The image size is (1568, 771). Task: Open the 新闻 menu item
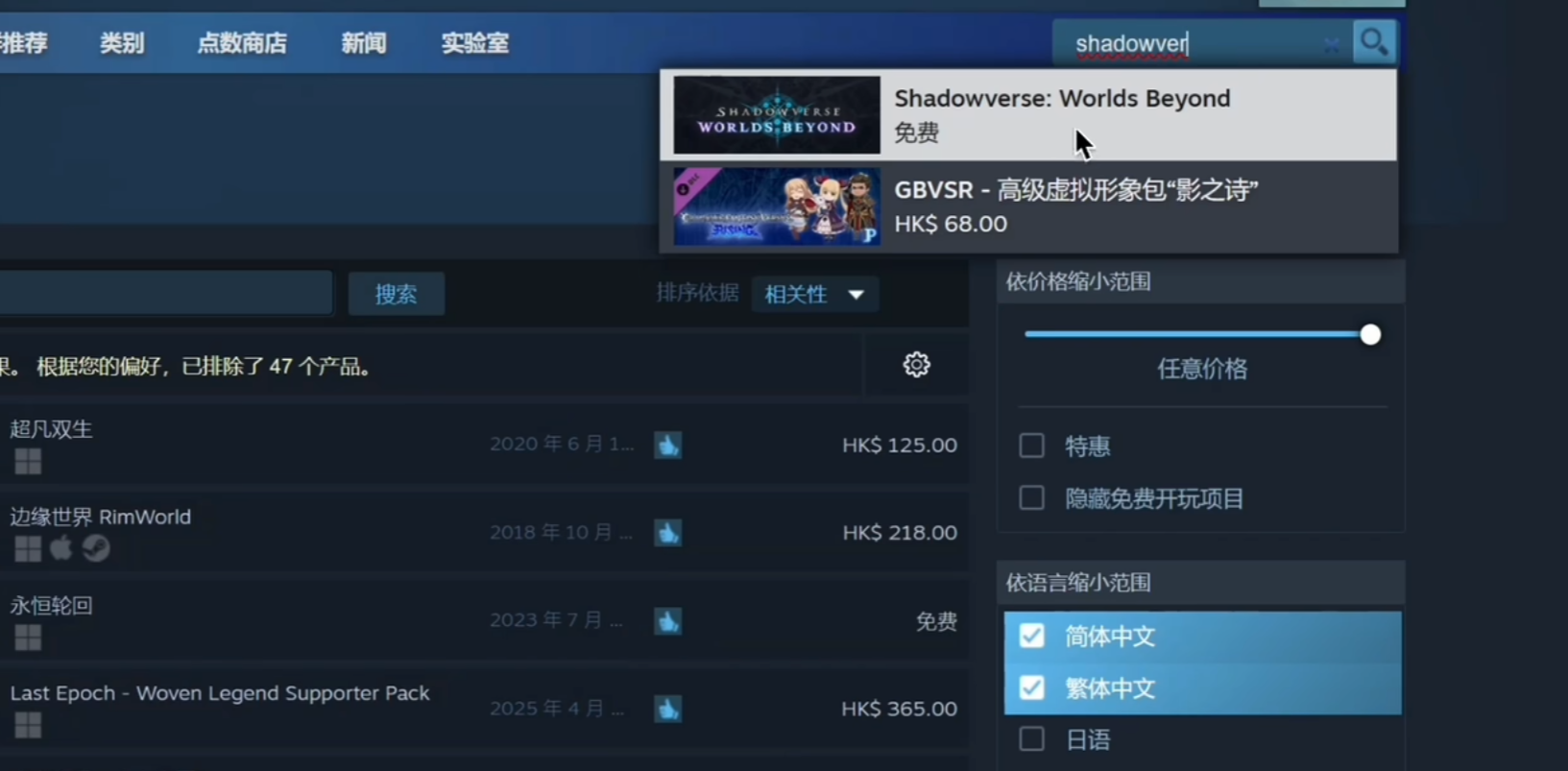coord(364,43)
